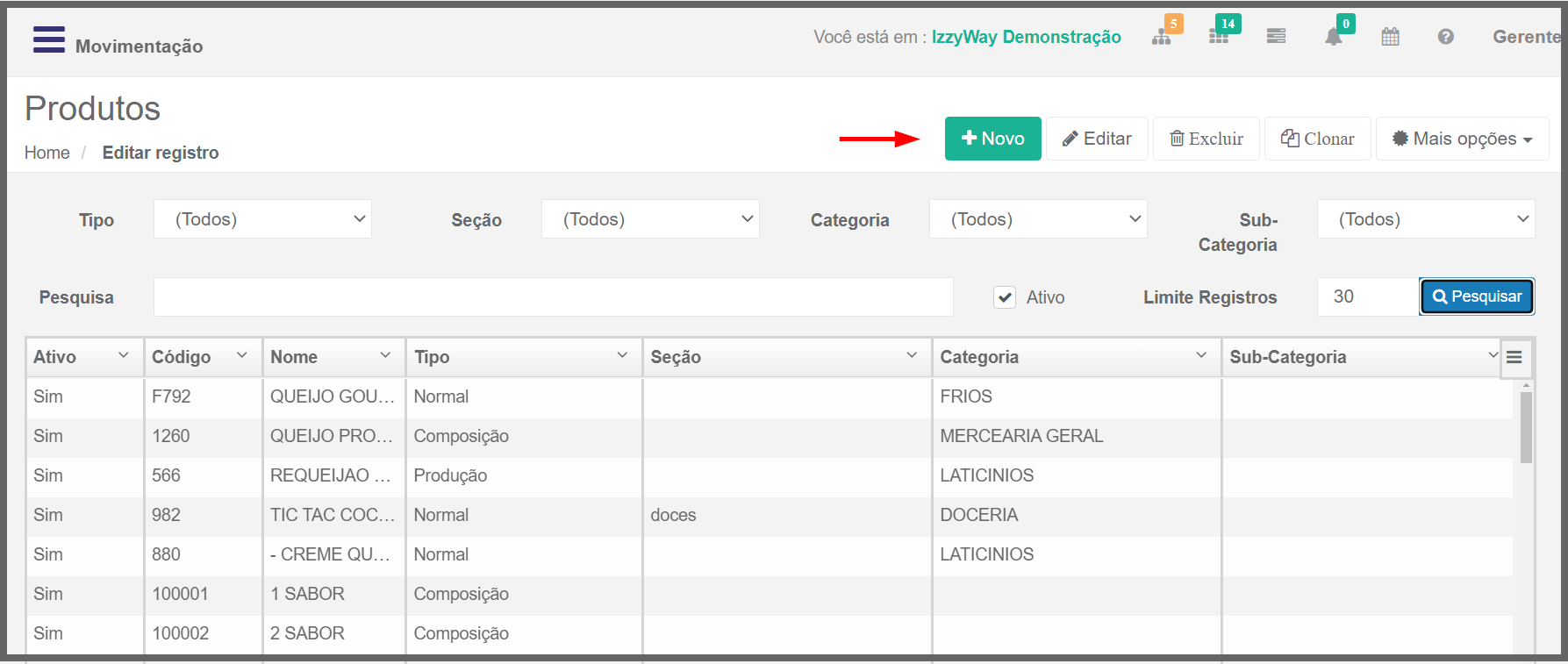Click the table vertical scrollbar thumb
Image resolution: width=1568 pixels, height=664 pixels.
pyautogui.click(x=1526, y=427)
